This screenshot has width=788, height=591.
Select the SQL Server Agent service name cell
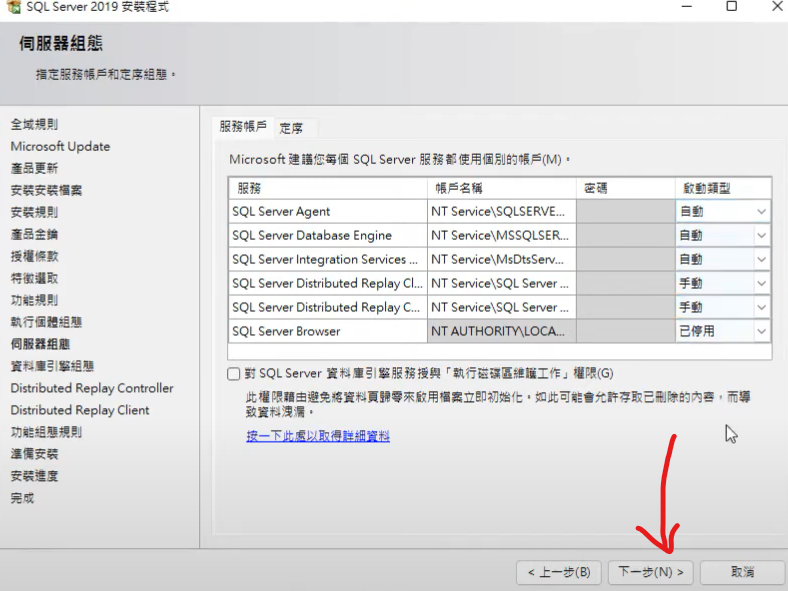tap(328, 212)
